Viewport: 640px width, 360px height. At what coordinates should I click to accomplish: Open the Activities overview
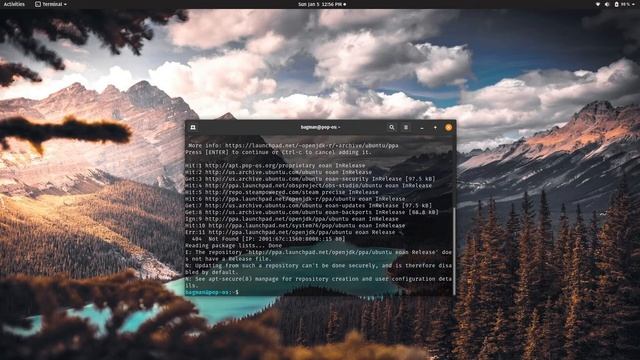click(x=14, y=4)
